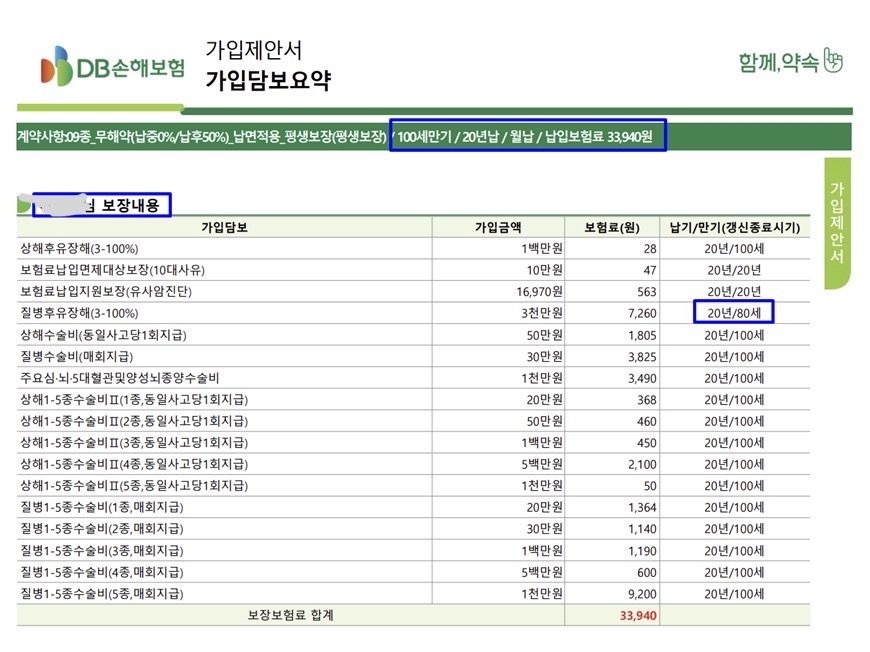Click the highlighted 20년/80세 cell
This screenshot has height=652, width=870.
pyautogui.click(x=734, y=313)
